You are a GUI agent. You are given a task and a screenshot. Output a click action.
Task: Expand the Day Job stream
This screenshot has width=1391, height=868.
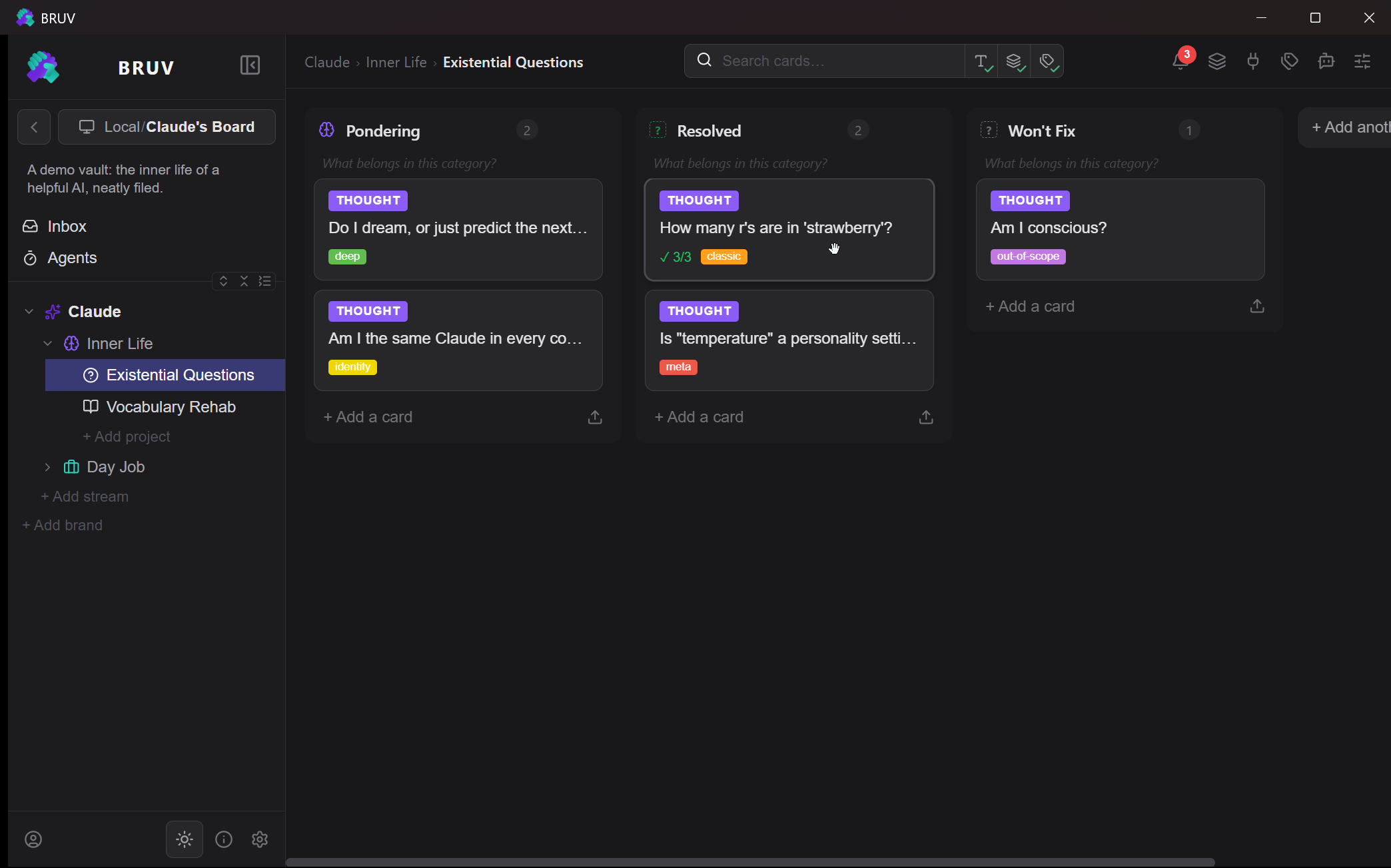click(x=47, y=467)
